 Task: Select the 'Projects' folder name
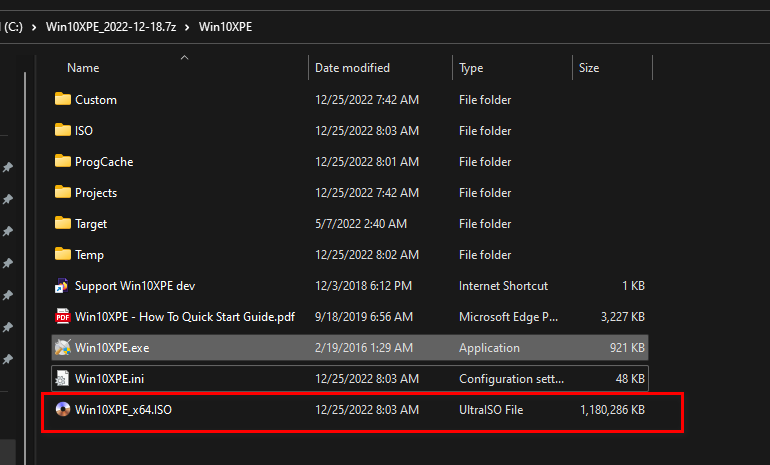point(96,192)
